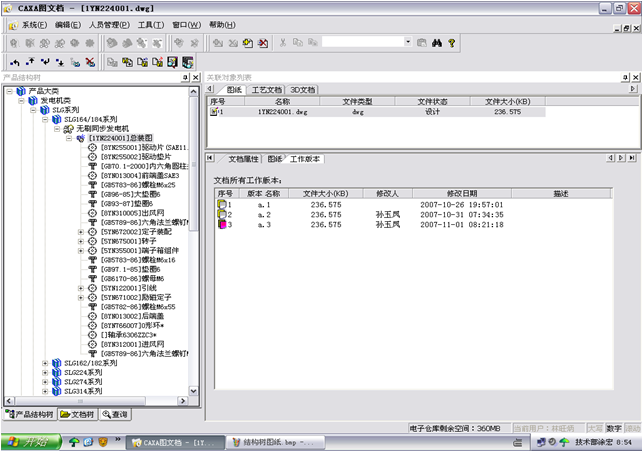643x452 pixels.
Task: Click the version a.3 magenta document icon
Action: point(223,225)
